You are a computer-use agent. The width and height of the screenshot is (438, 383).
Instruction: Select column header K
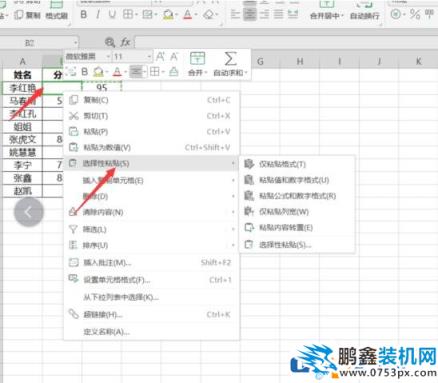pyautogui.click(x=419, y=61)
